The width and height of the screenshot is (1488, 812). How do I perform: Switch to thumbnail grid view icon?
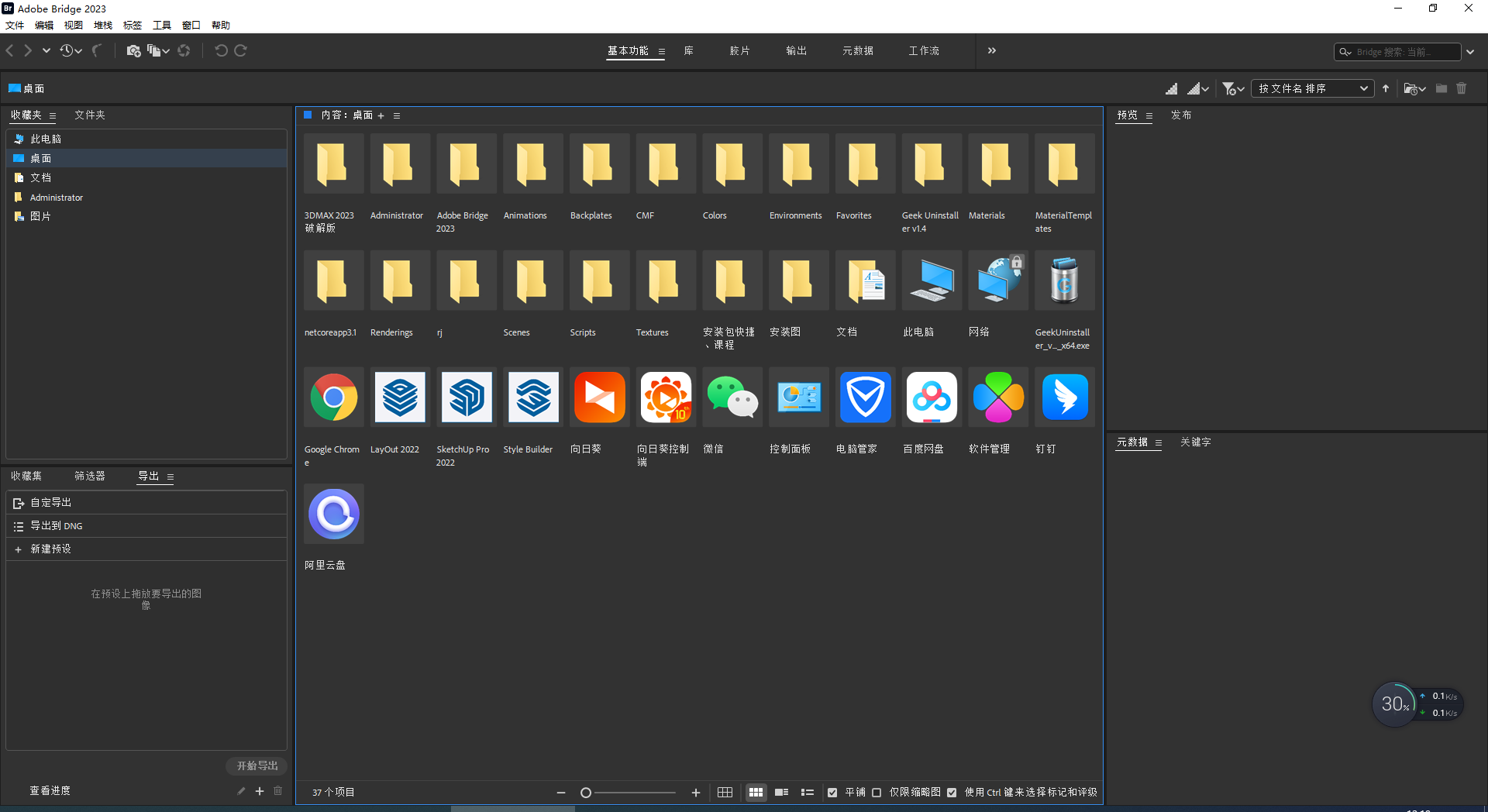point(756,792)
